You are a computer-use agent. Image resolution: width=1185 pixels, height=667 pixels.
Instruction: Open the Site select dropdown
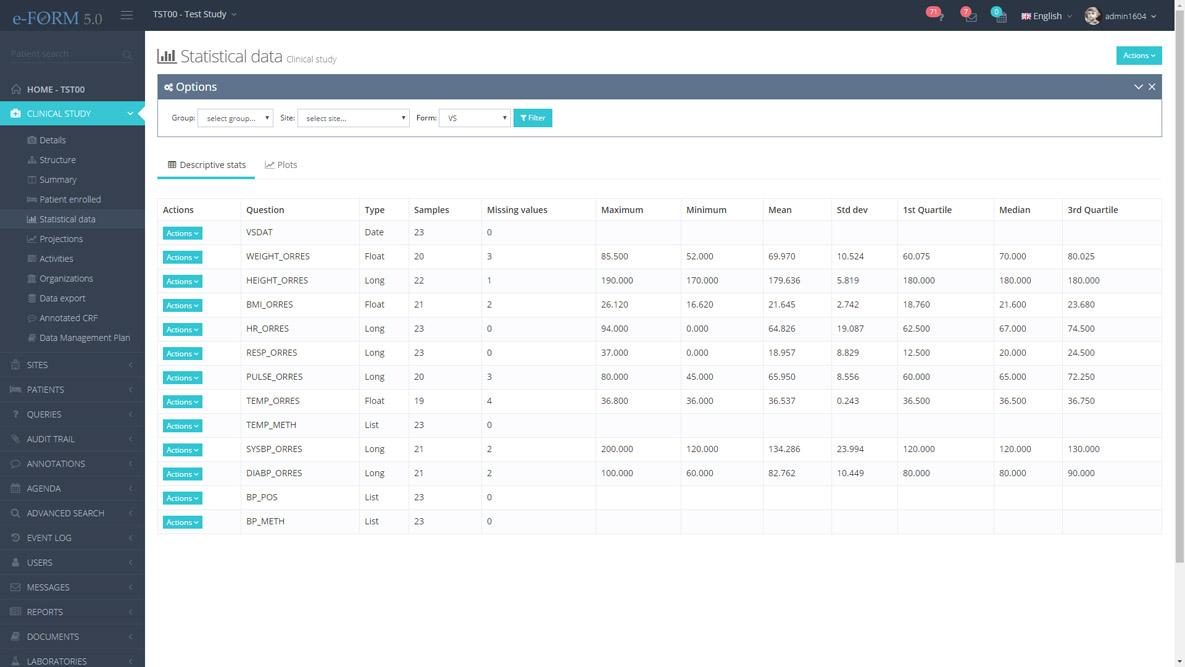click(353, 118)
